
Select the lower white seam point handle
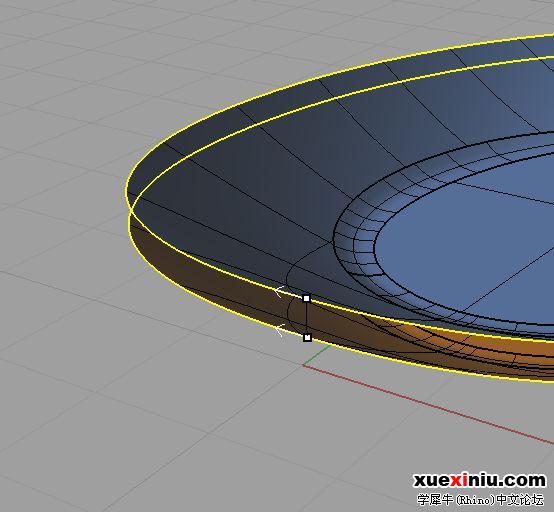click(307, 338)
